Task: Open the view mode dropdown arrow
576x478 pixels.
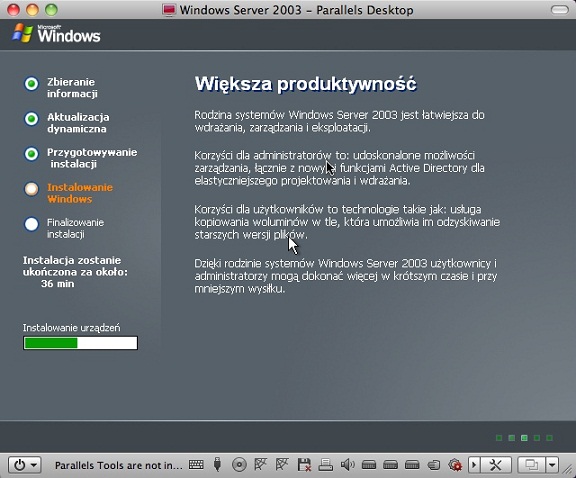Action: [552, 465]
